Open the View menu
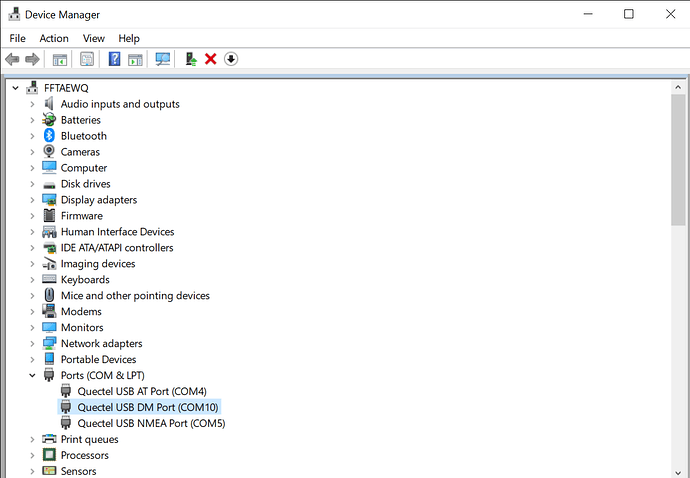This screenshot has height=478, width=690. pos(94,38)
